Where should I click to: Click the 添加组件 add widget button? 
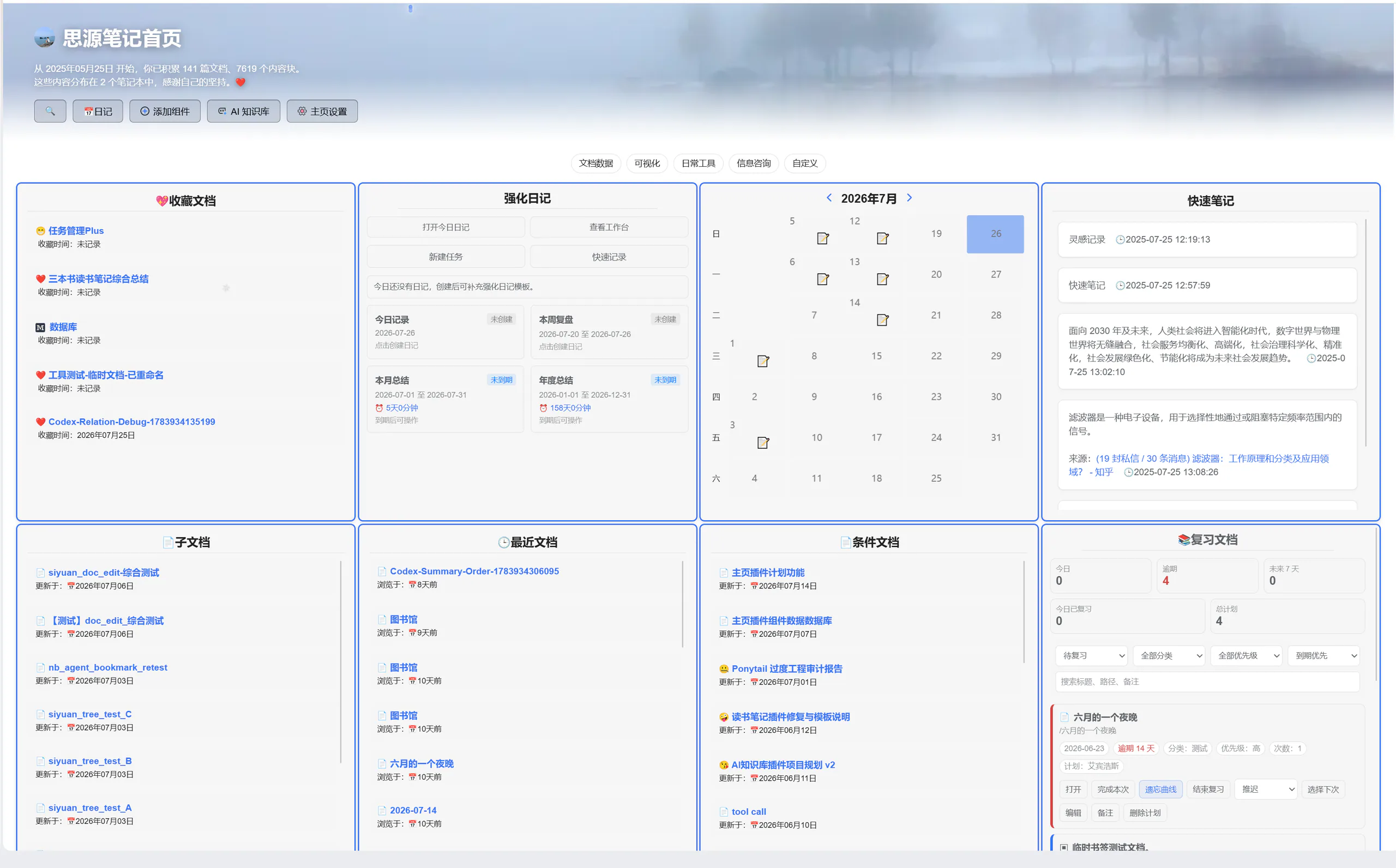165,111
